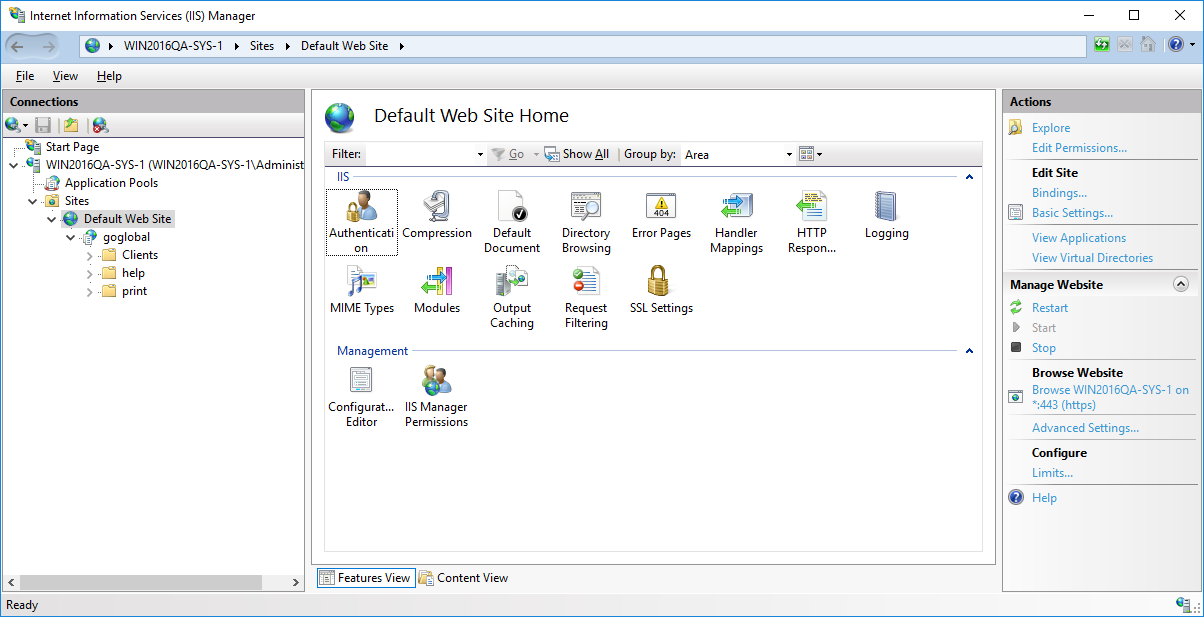Click the delete connection icon in Connections toolbar
Viewport: 1204px width, 617px height.
(100, 125)
